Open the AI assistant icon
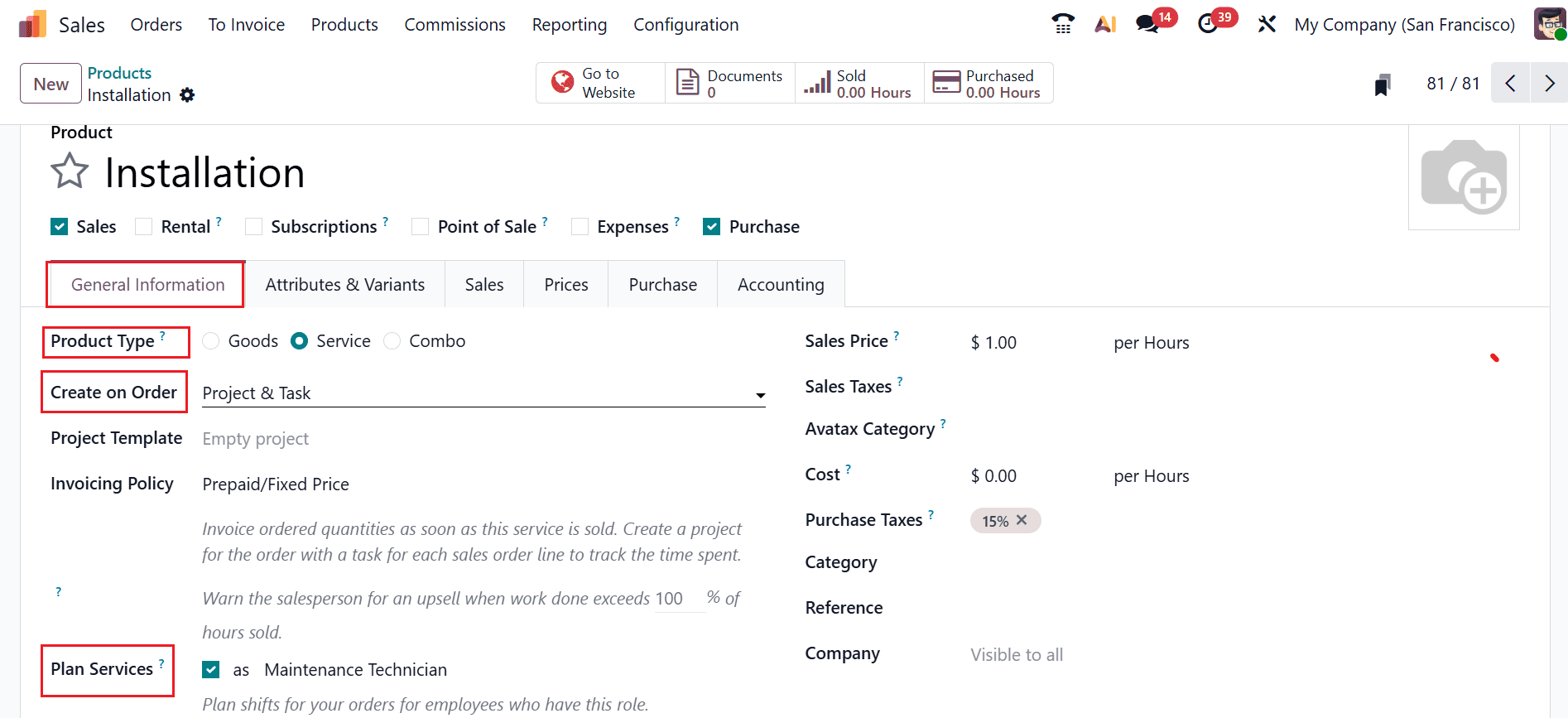The image size is (1568, 718). coord(1105,24)
